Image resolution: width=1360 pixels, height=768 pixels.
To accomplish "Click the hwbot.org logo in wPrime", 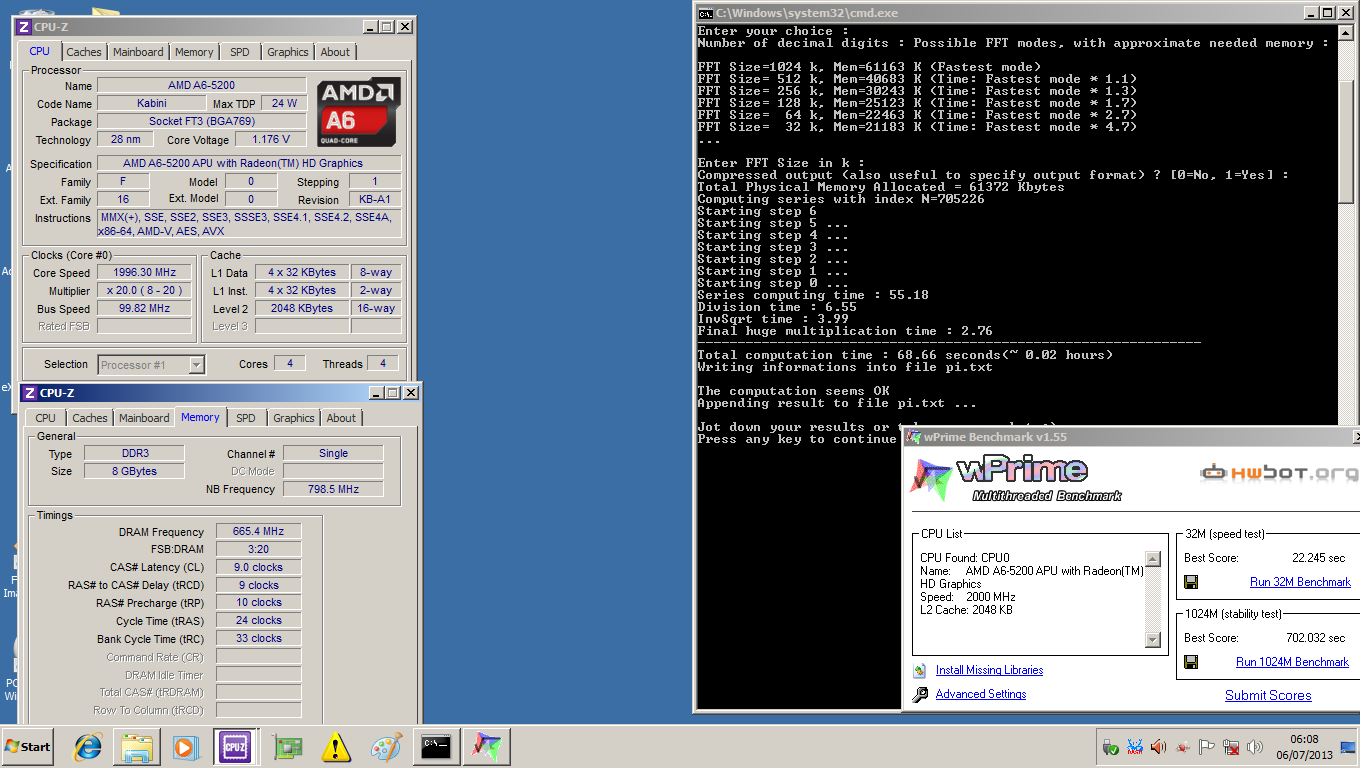I will pyautogui.click(x=1280, y=473).
